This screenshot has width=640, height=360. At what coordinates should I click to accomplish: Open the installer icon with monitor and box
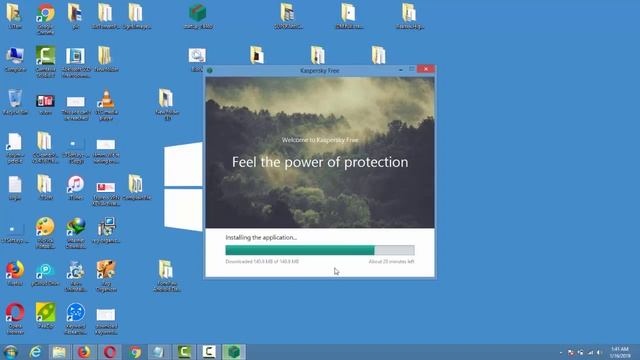(x=106, y=230)
